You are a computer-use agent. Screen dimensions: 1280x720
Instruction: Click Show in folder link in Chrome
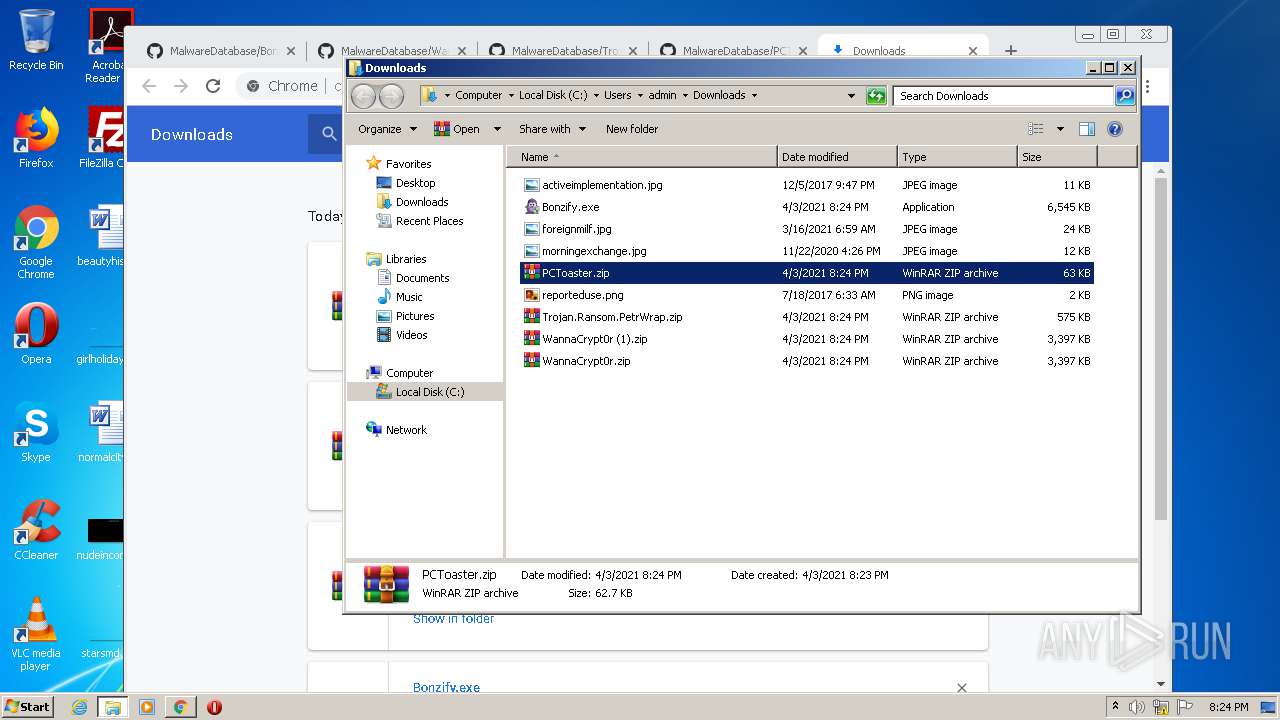click(453, 619)
